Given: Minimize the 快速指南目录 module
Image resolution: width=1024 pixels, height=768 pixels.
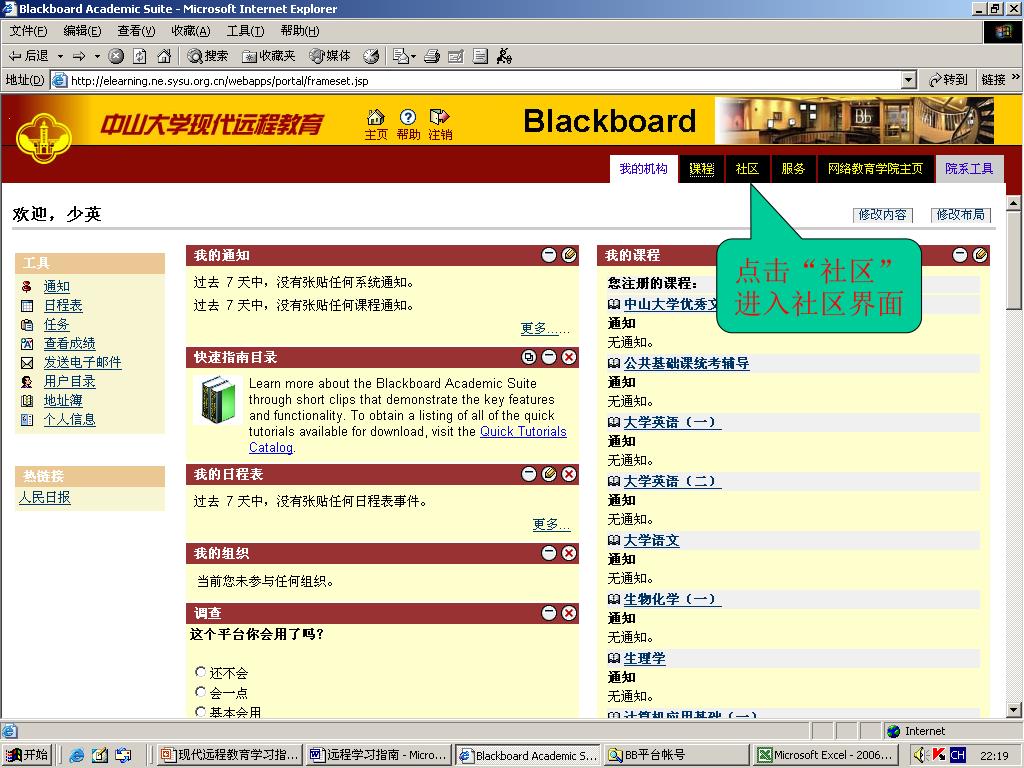Looking at the screenshot, I should [x=549, y=357].
